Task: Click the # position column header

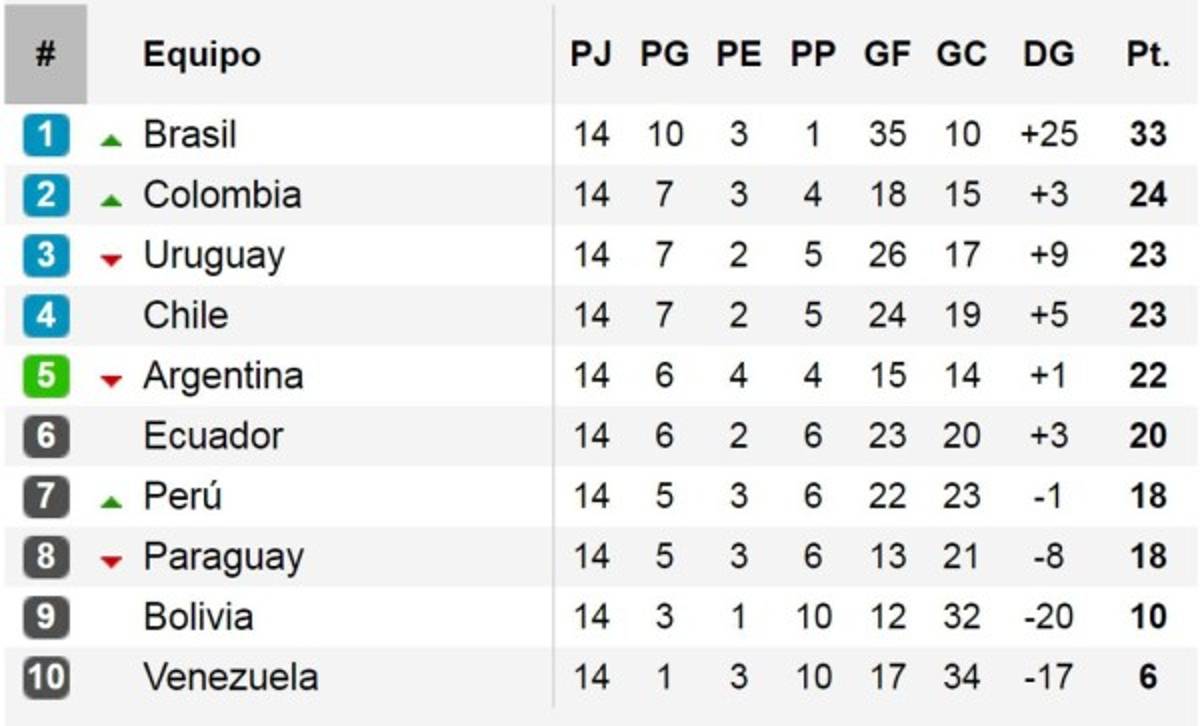Action: click(x=45, y=54)
